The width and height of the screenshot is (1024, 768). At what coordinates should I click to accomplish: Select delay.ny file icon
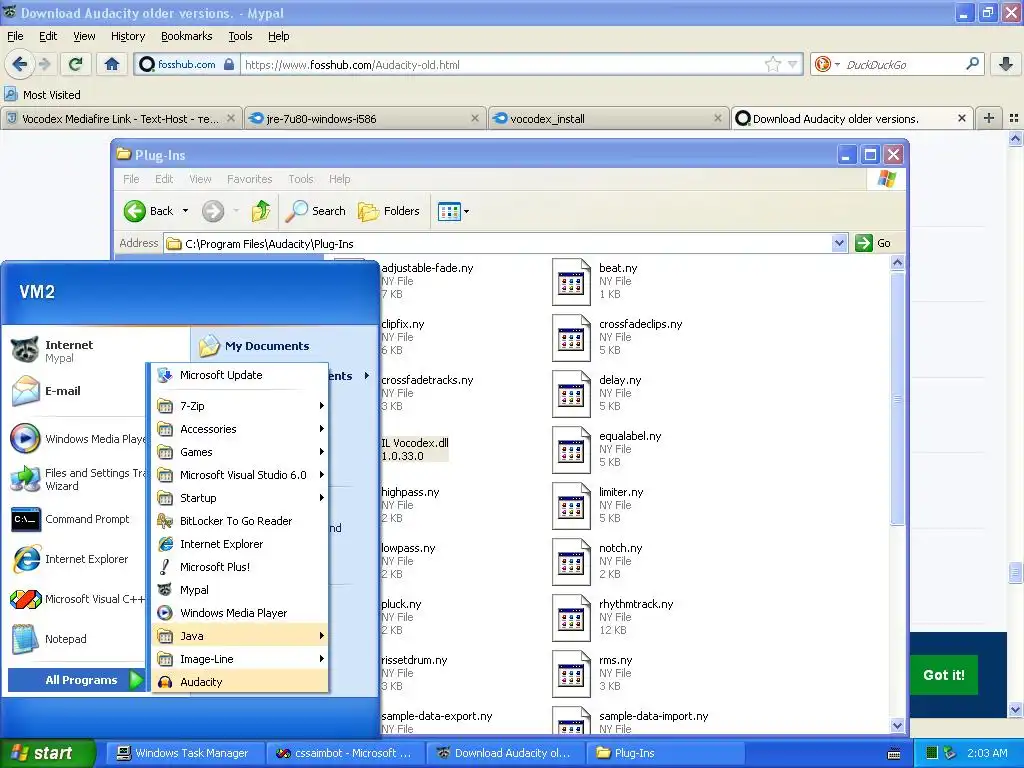coord(571,394)
